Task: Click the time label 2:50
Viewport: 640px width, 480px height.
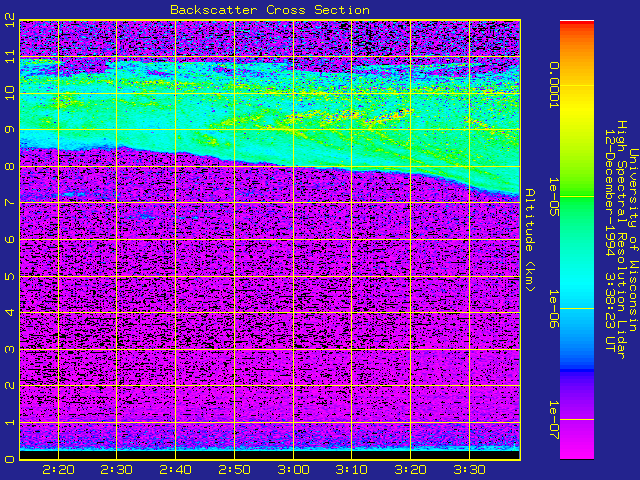Action: 234,470
